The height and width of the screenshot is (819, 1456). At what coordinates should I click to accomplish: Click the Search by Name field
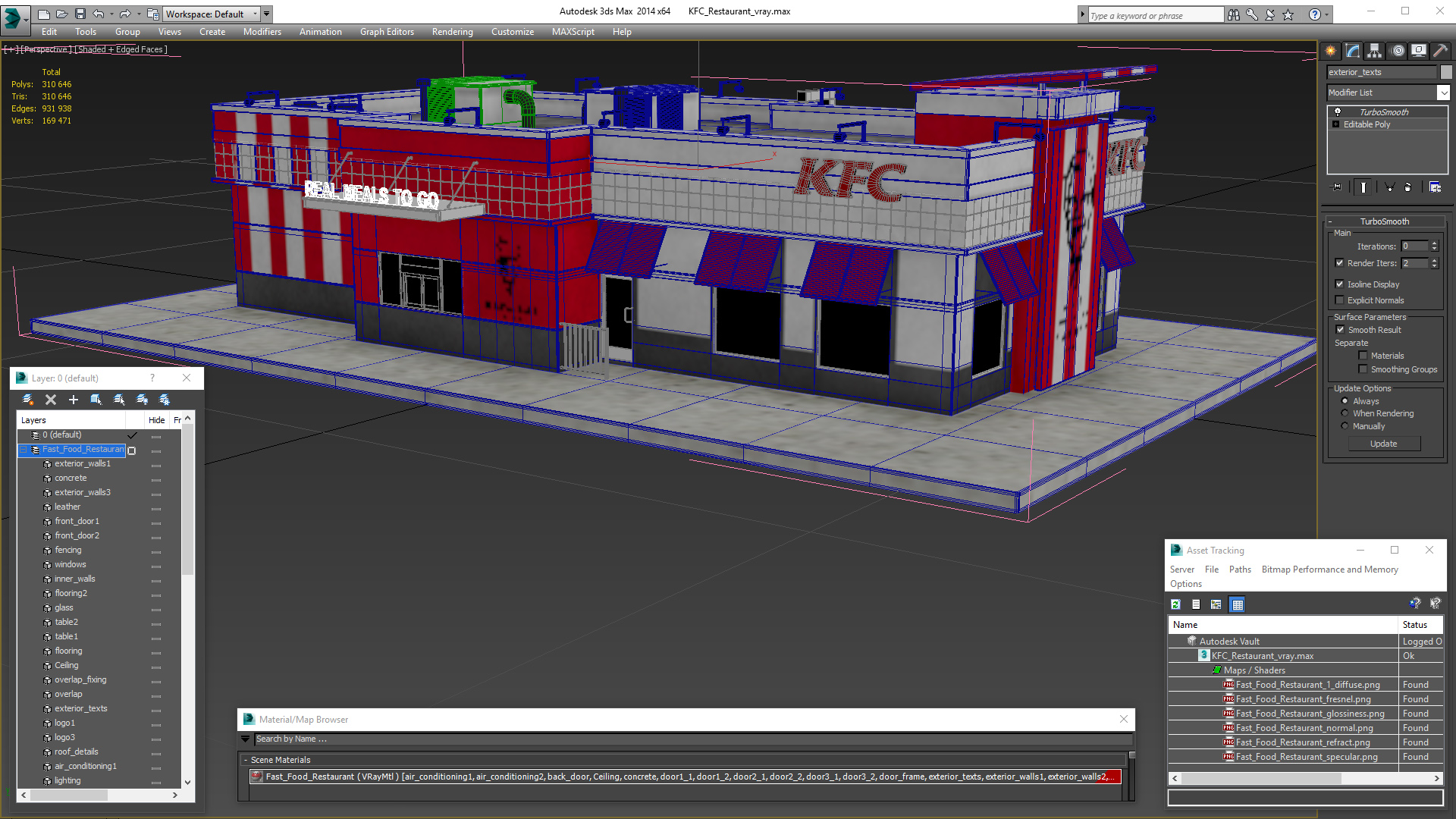693,739
